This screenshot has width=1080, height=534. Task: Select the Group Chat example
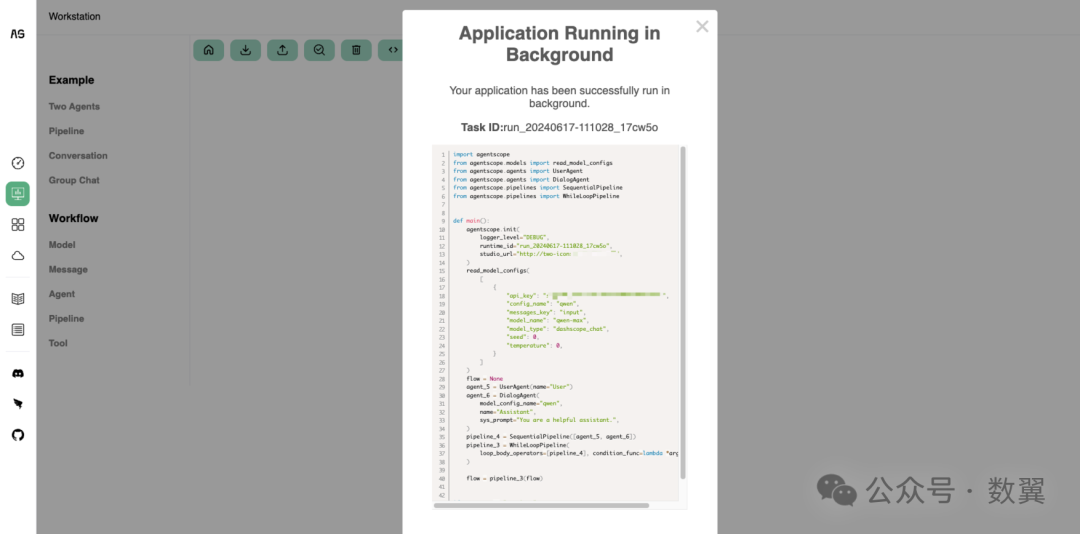[74, 181]
